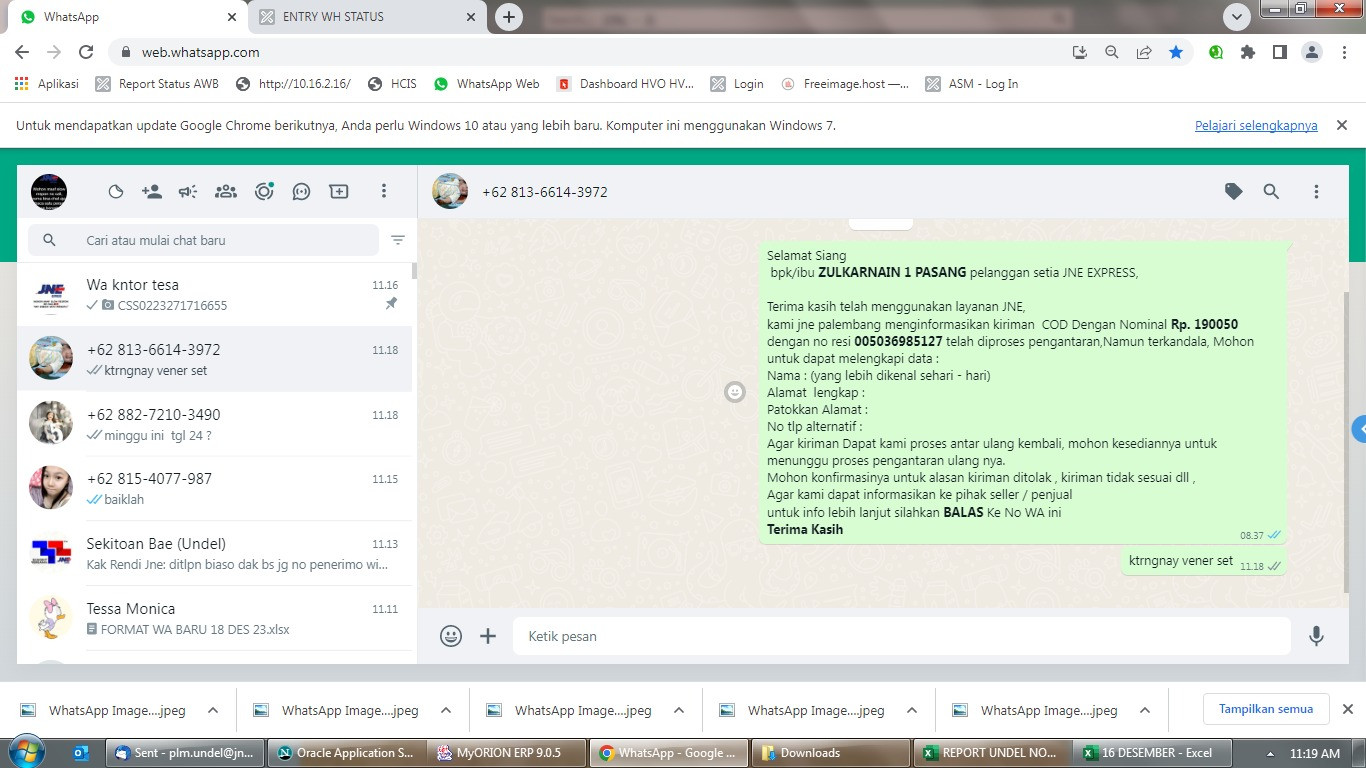The image size is (1366, 768).
Task: Toggle the unread chats filter icon
Action: click(398, 240)
